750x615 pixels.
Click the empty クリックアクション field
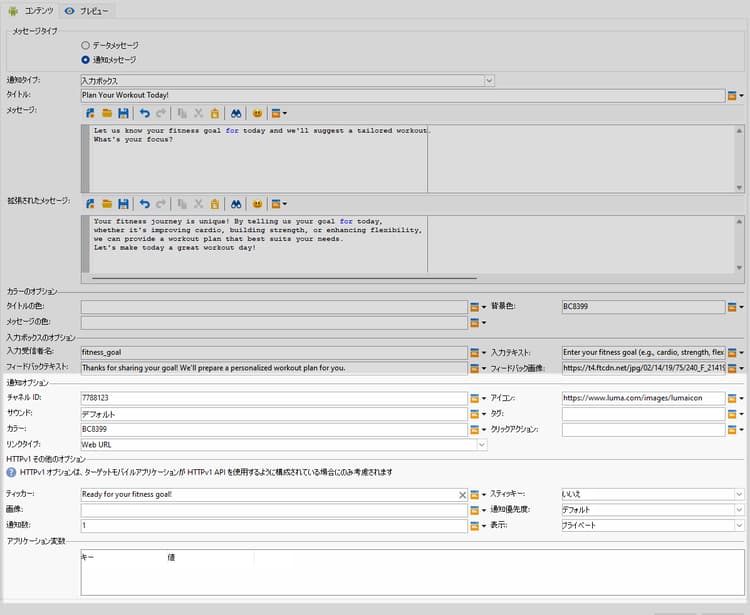(643, 429)
